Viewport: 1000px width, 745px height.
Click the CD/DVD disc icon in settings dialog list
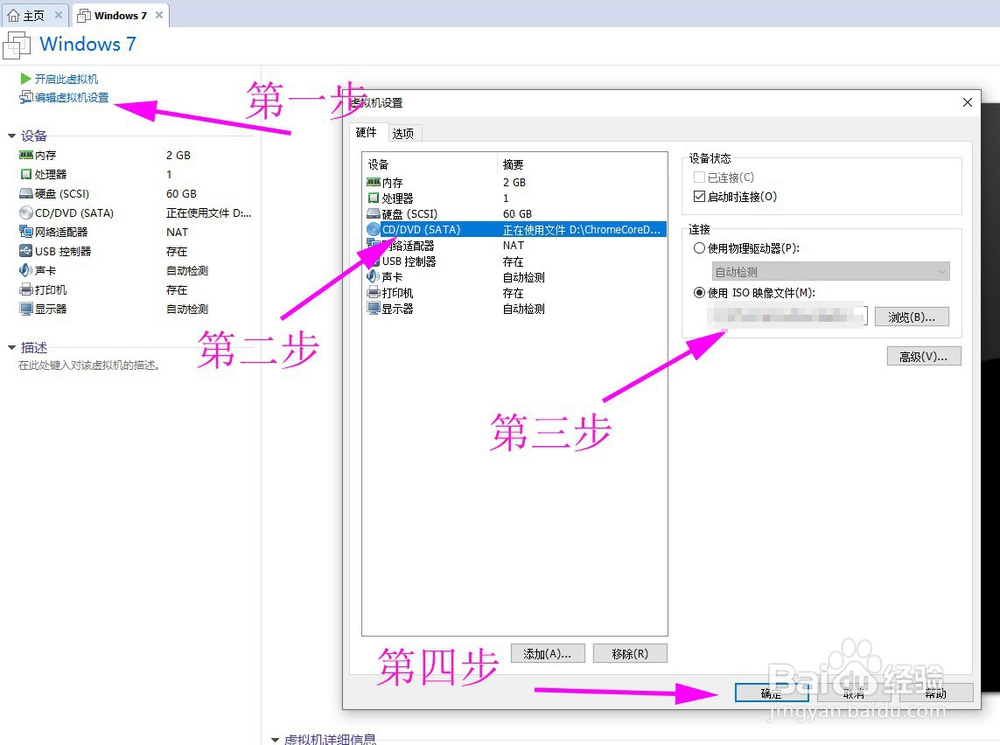click(x=374, y=230)
